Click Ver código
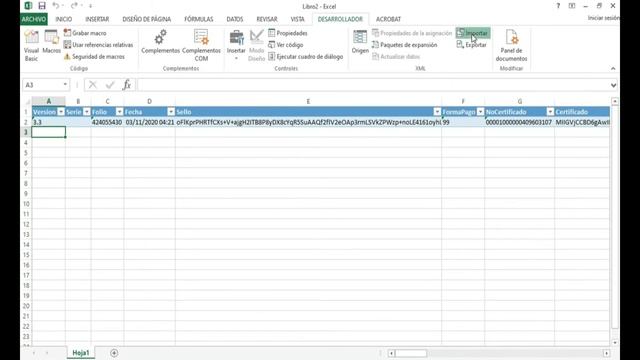Image resolution: width=640 pixels, height=360 pixels. point(285,45)
